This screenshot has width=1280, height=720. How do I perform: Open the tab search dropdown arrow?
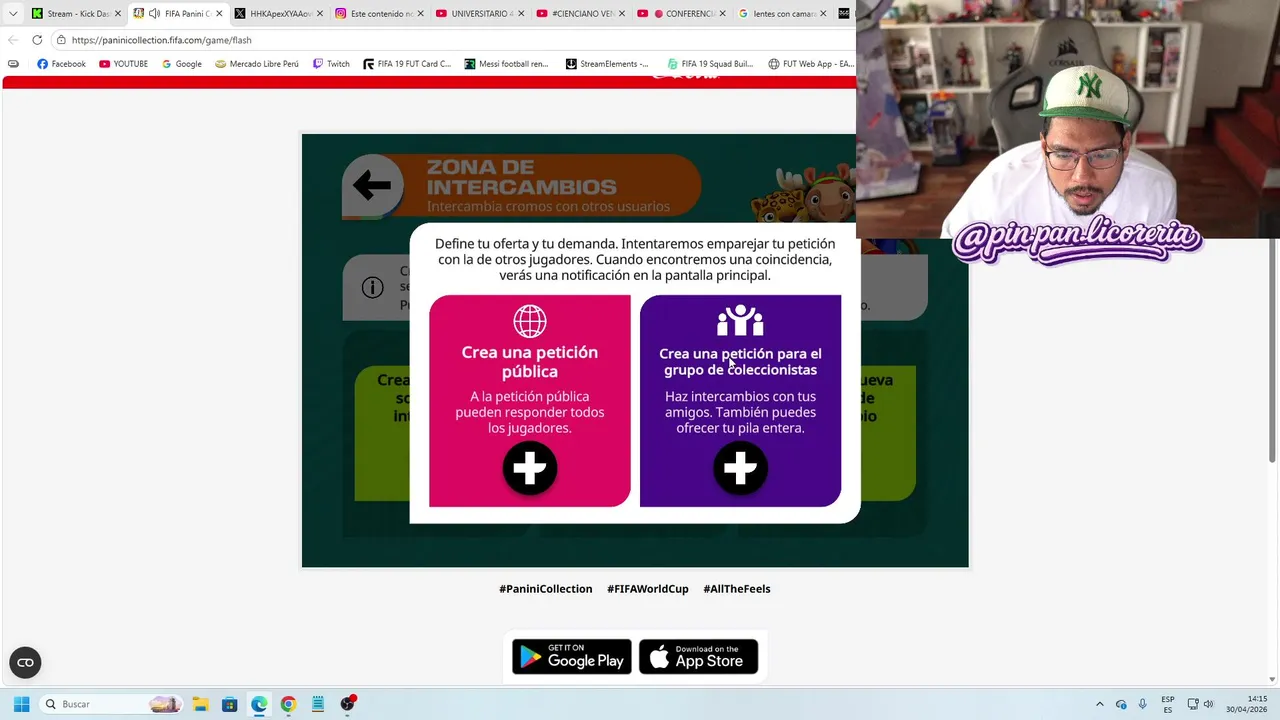12,14
